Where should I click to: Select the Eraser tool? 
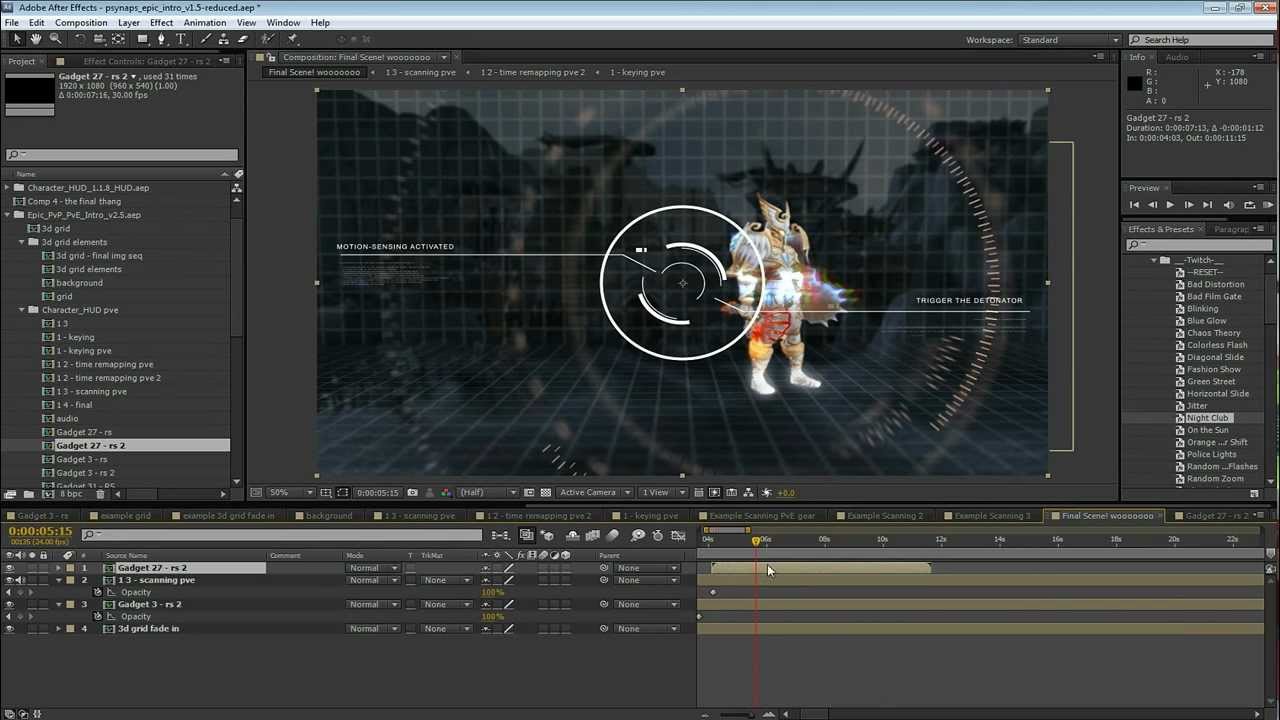[x=243, y=39]
